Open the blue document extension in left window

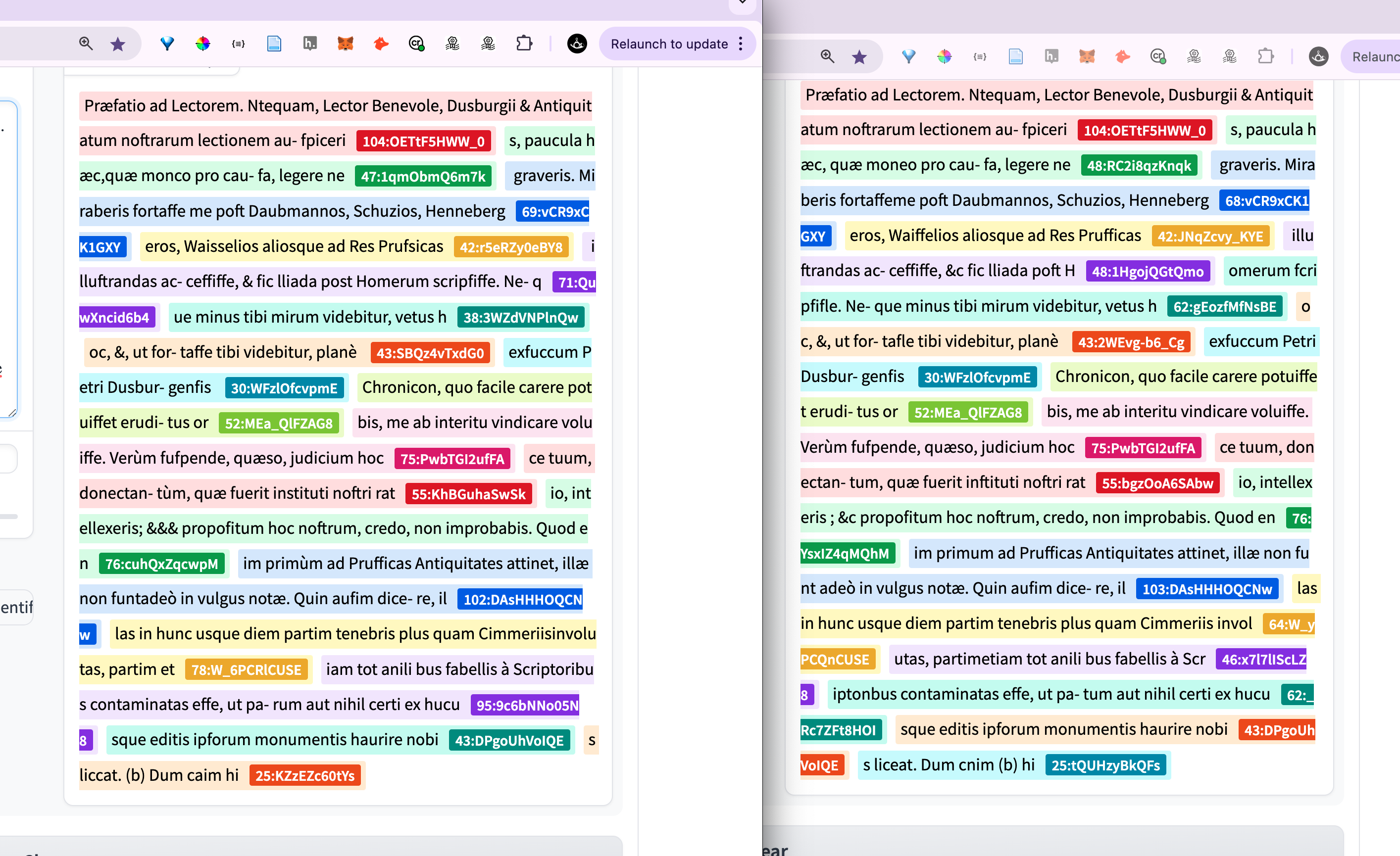tap(274, 44)
